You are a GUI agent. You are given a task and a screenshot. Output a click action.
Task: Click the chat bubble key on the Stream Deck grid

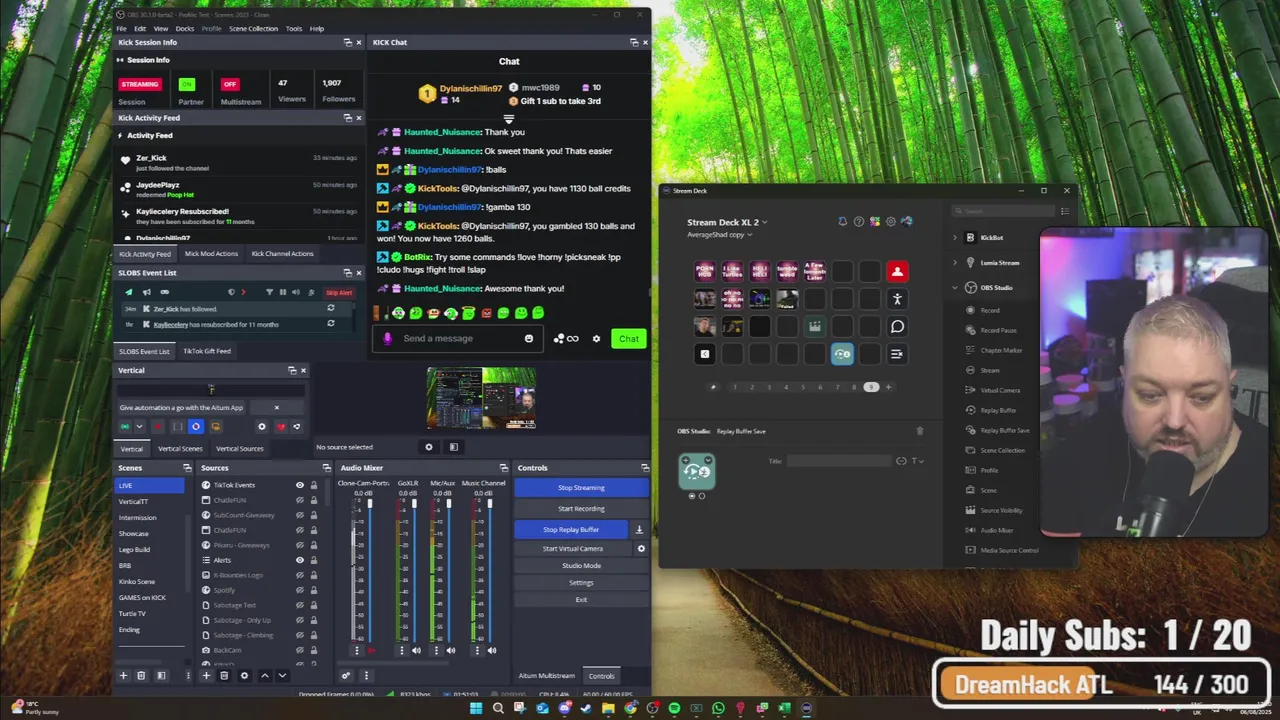pos(897,326)
